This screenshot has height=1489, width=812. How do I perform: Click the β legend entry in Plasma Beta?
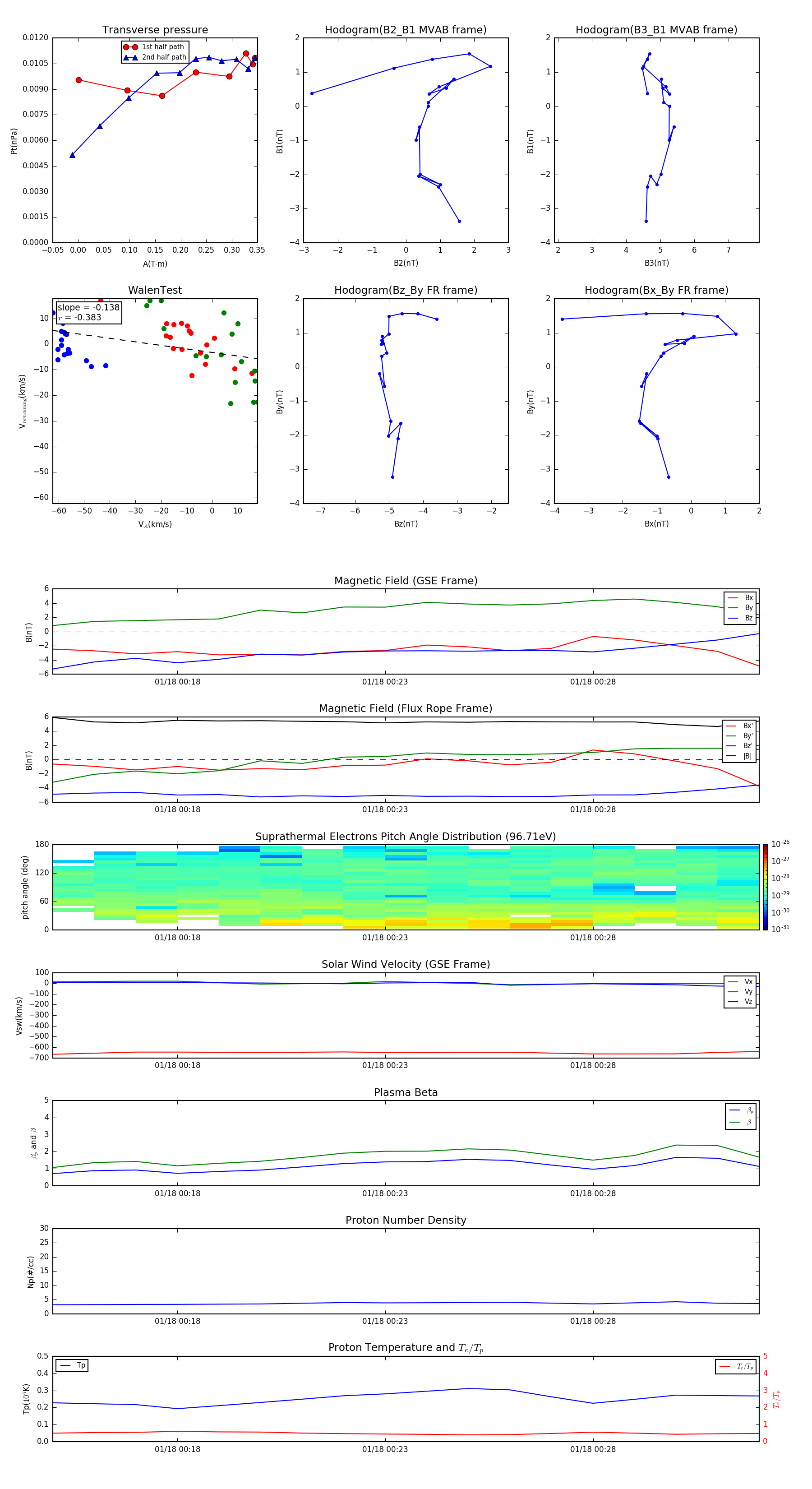click(741, 1122)
